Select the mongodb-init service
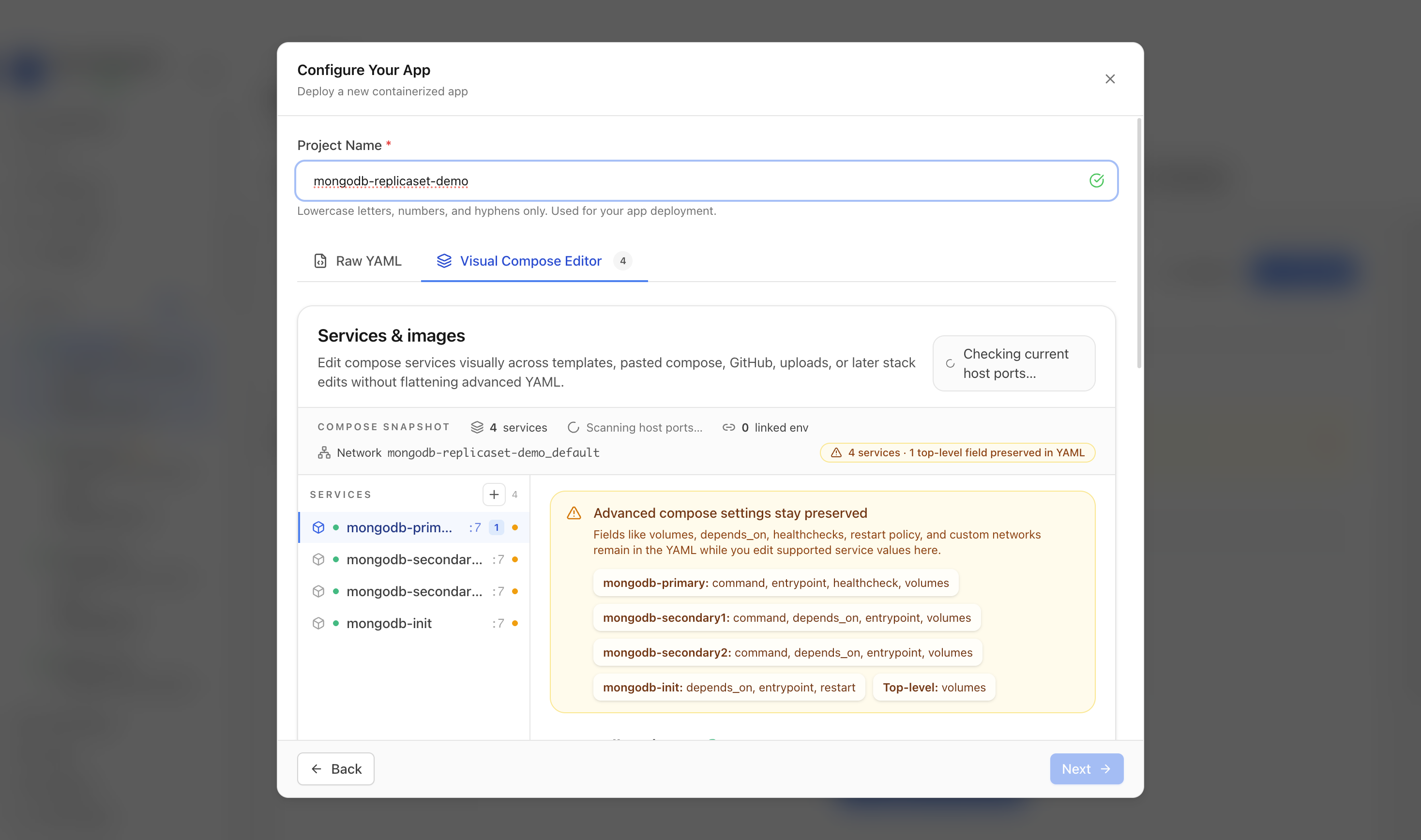The width and height of the screenshot is (1421, 840). point(414,623)
